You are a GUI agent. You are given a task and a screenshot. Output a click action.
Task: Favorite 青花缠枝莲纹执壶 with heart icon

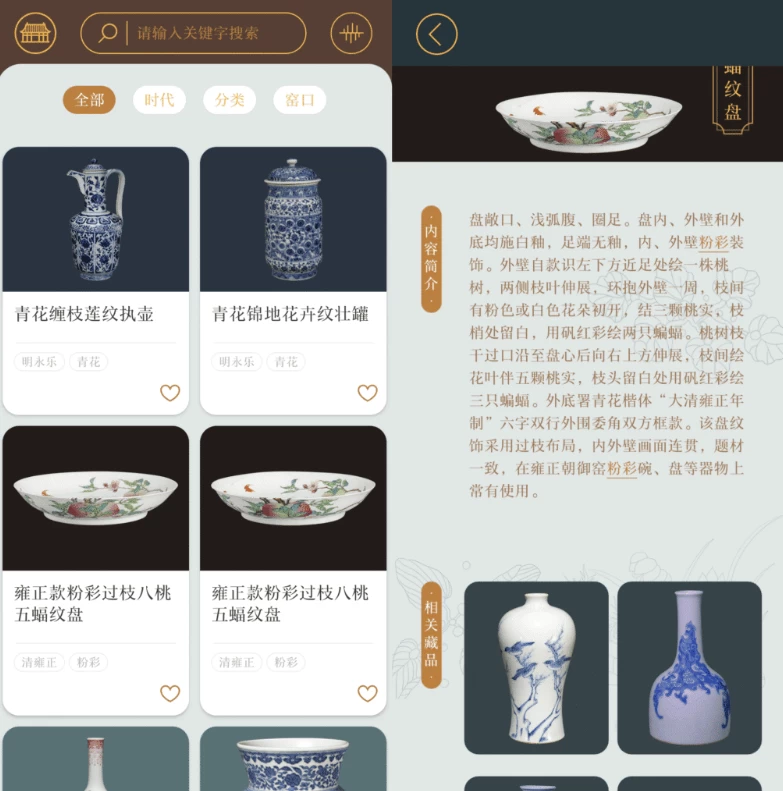tap(170, 392)
